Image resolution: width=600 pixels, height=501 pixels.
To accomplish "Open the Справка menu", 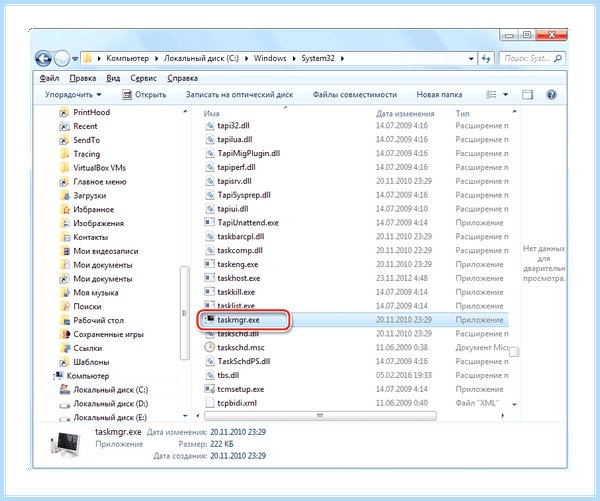I will (x=182, y=78).
